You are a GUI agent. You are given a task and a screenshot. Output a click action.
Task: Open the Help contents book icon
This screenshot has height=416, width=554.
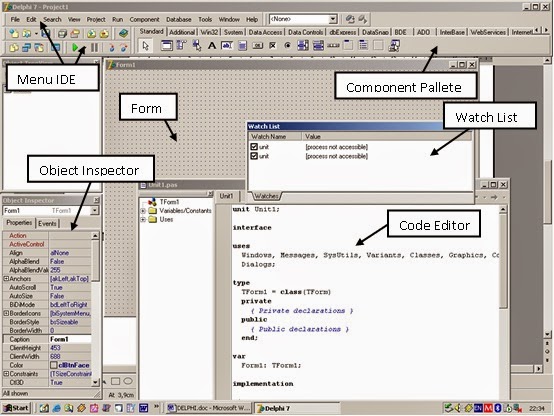click(x=123, y=34)
